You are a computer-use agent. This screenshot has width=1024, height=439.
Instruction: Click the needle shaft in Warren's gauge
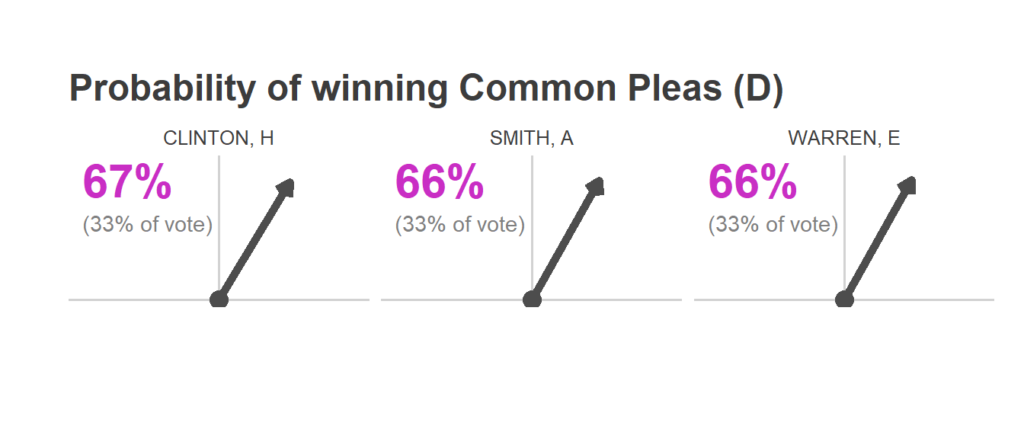875,244
